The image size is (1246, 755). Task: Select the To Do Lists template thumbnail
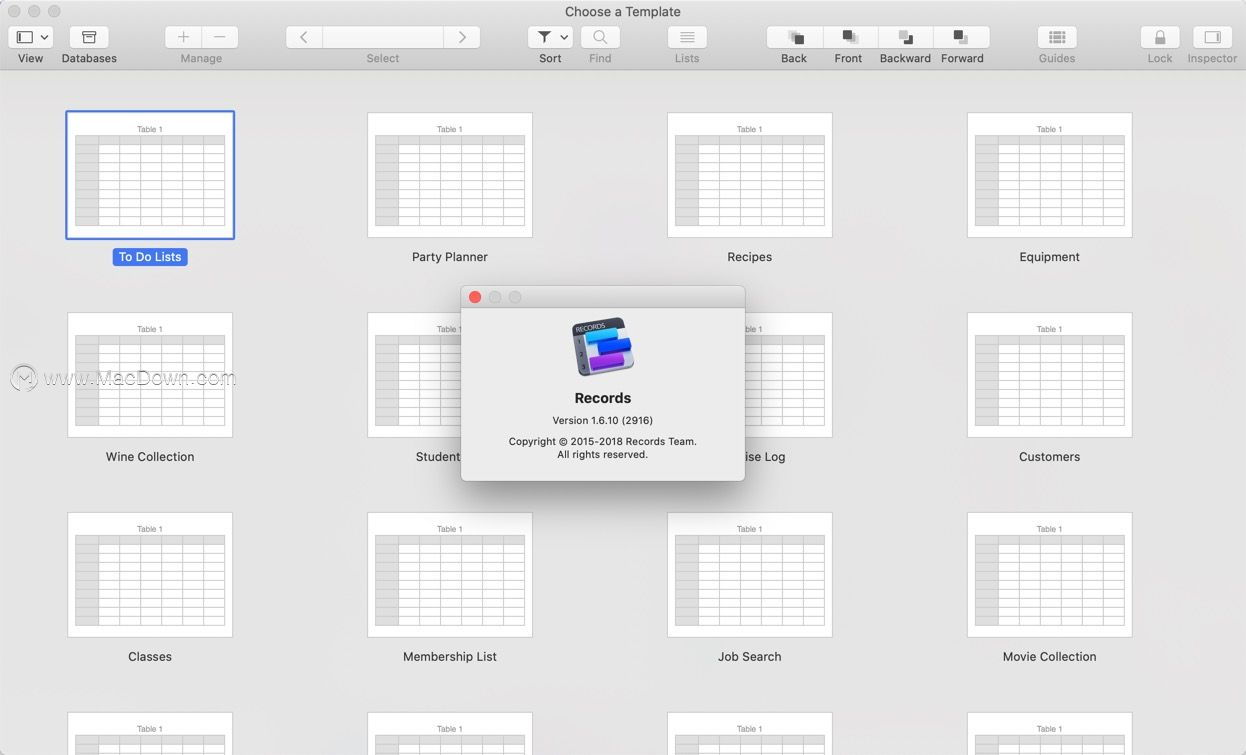[150, 175]
